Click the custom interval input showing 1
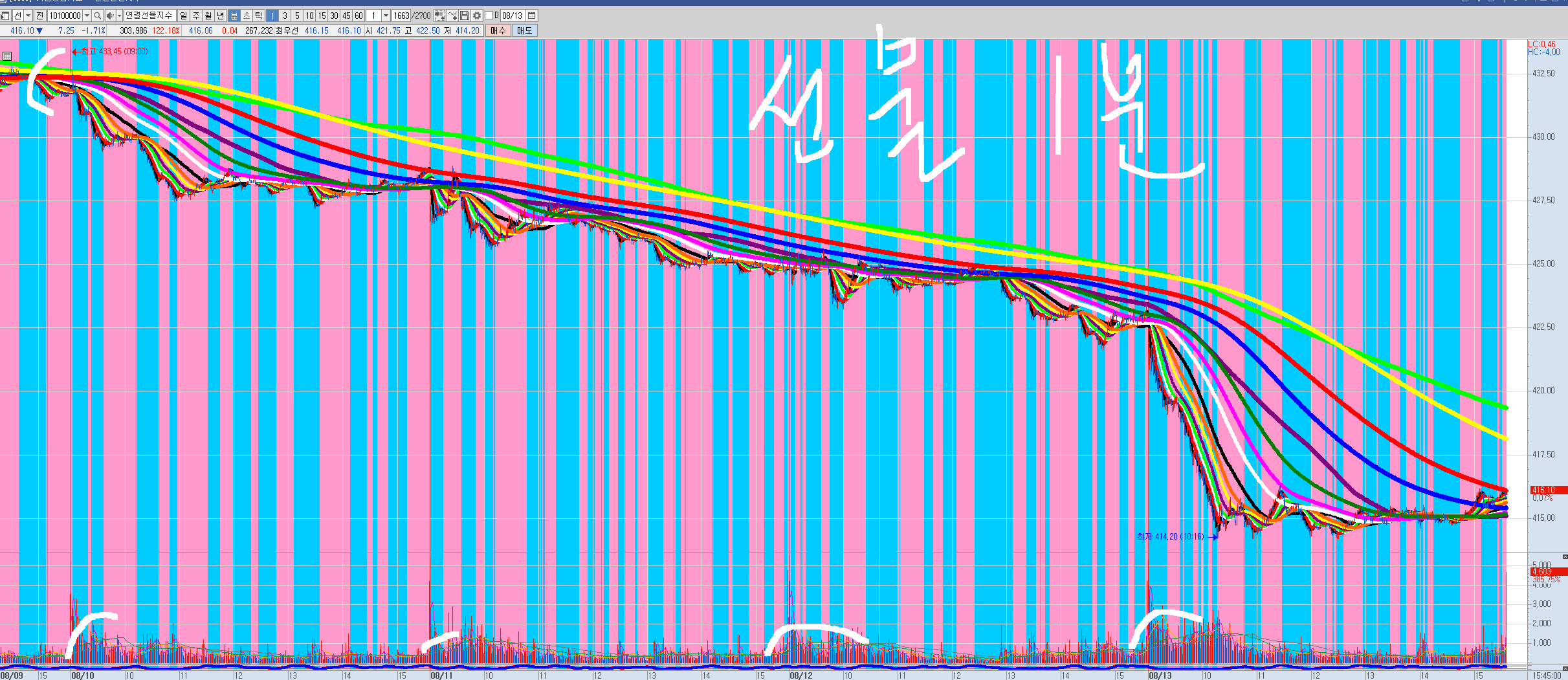The image size is (1568, 680). click(373, 16)
